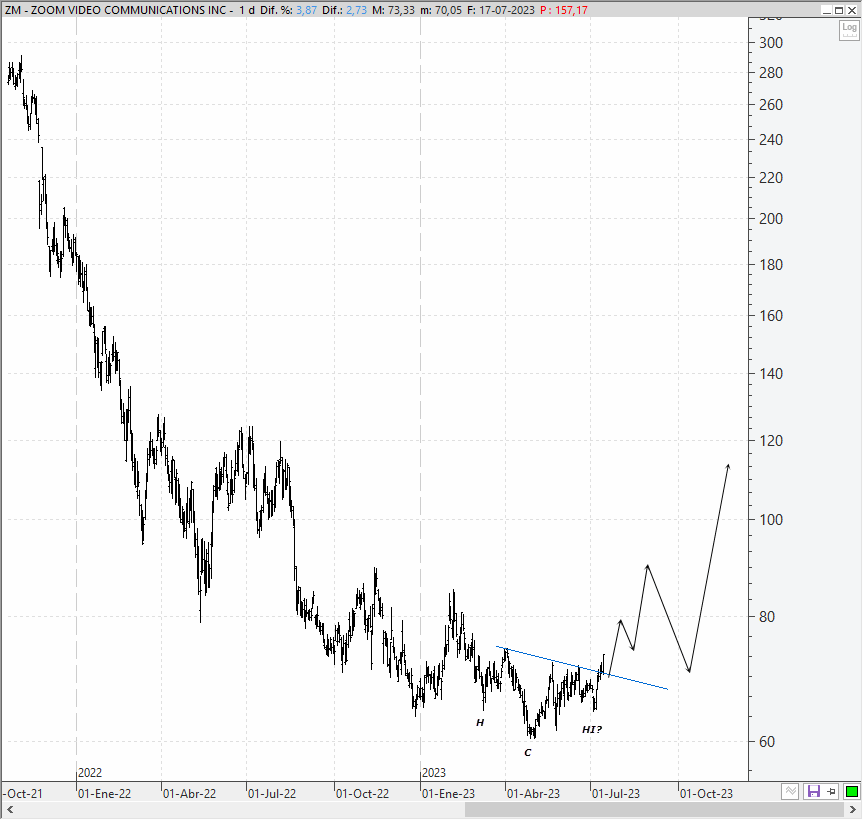Click the purple floppy disk save icon
This screenshot has width=863, height=820.
pos(813,792)
